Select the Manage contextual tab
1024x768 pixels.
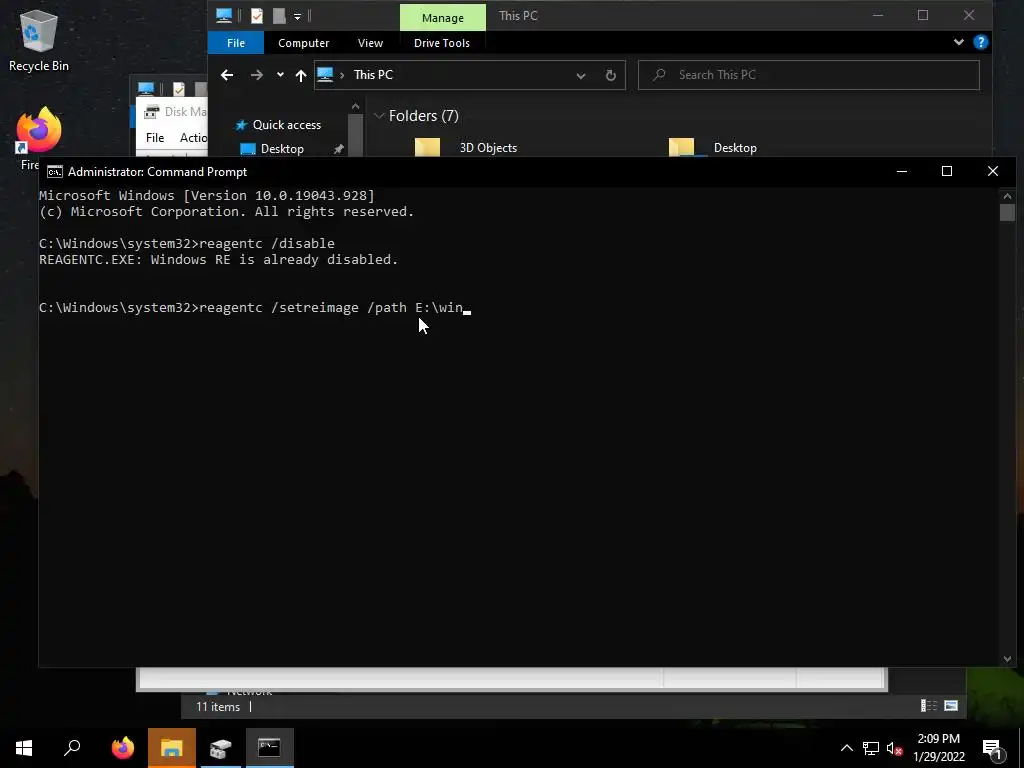pos(443,18)
